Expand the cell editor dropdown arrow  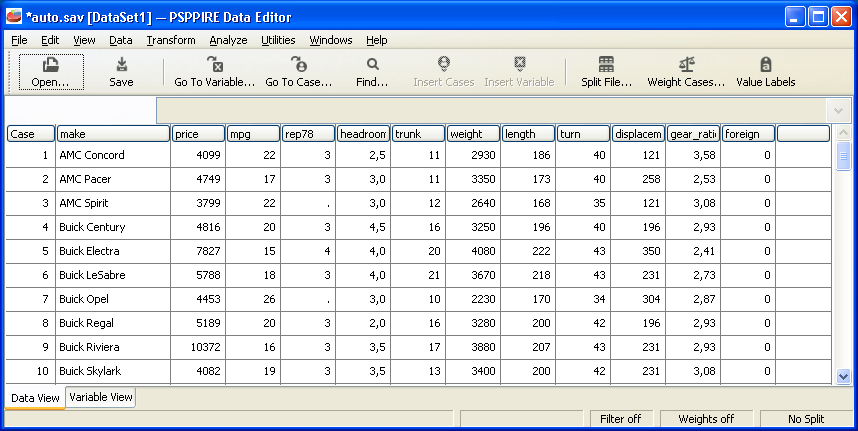[x=838, y=111]
